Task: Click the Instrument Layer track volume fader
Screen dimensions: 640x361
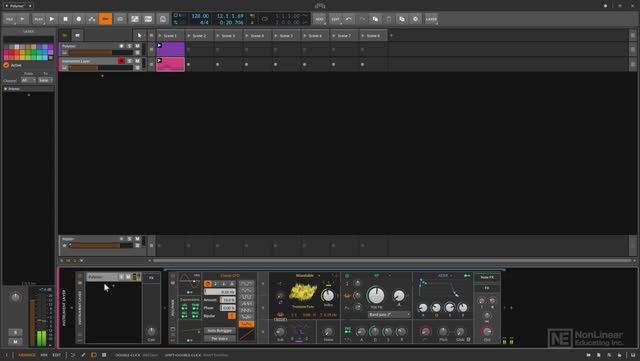Action: point(100,68)
